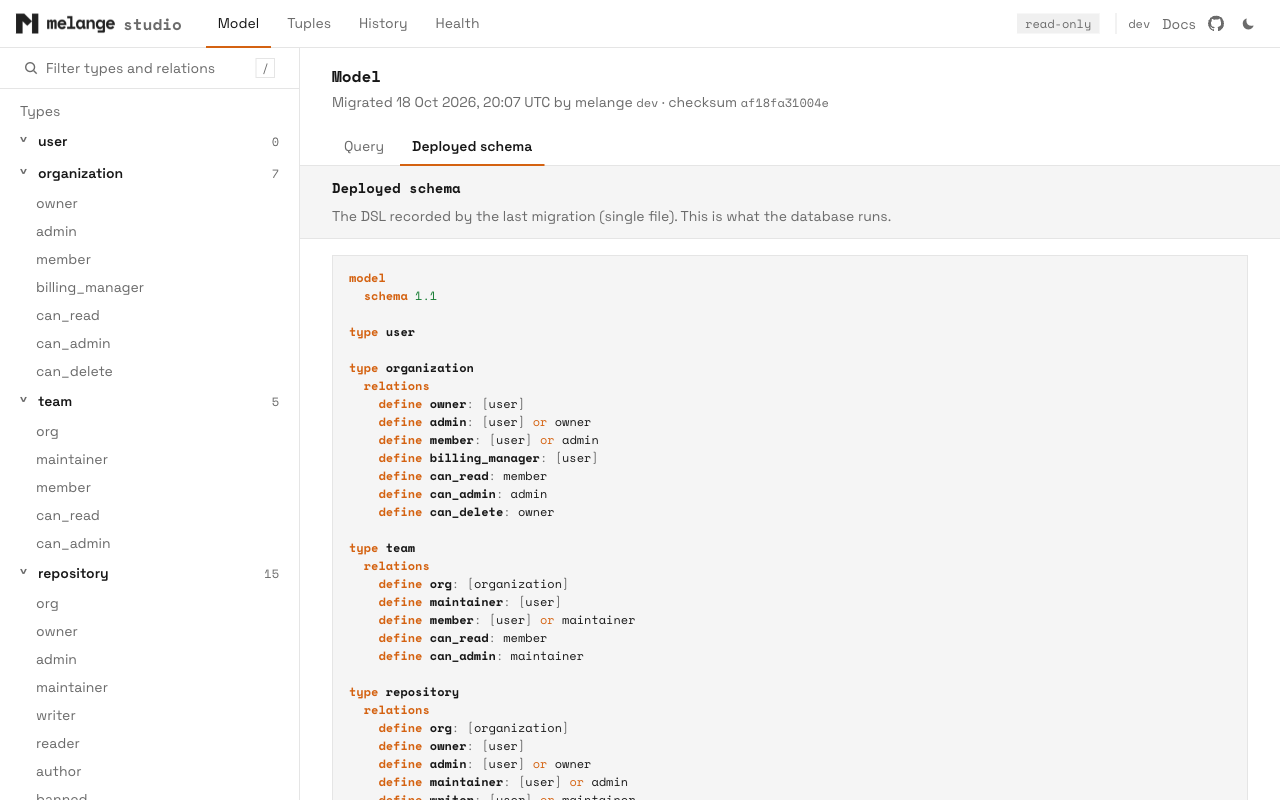The width and height of the screenshot is (1280, 800).
Task: Select the team type in sidebar
Action: [x=55, y=402]
